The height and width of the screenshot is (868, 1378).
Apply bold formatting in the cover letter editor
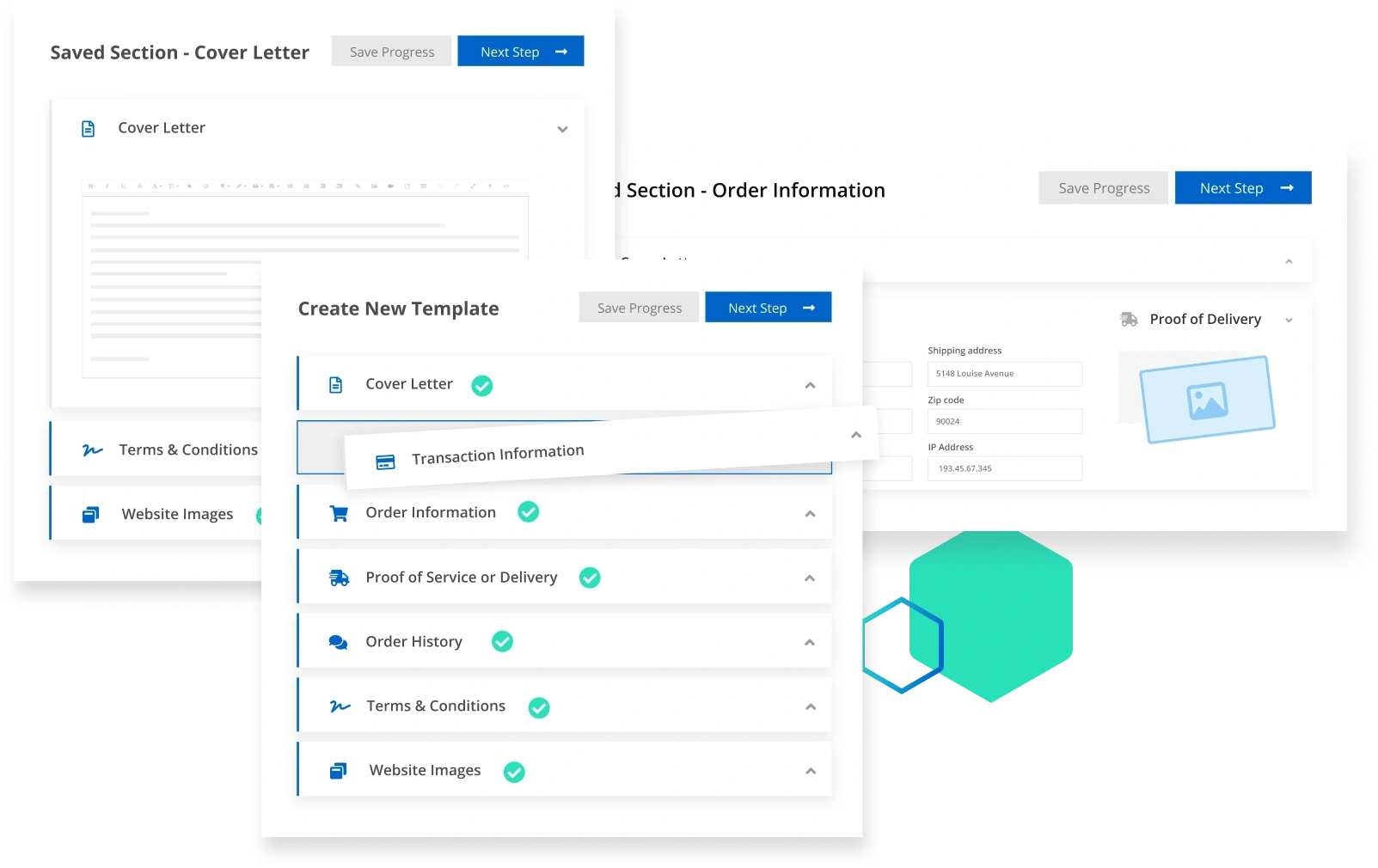tap(90, 185)
